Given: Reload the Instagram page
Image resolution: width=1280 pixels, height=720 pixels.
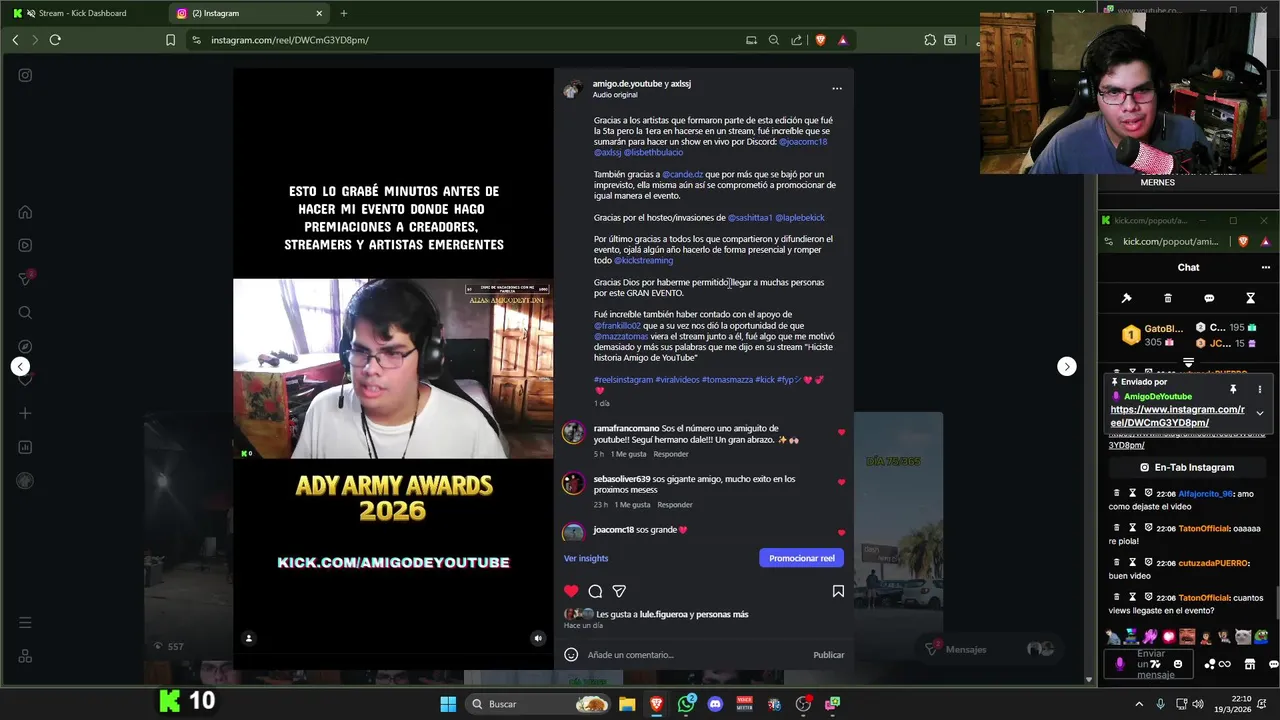Looking at the screenshot, I should 55,40.
